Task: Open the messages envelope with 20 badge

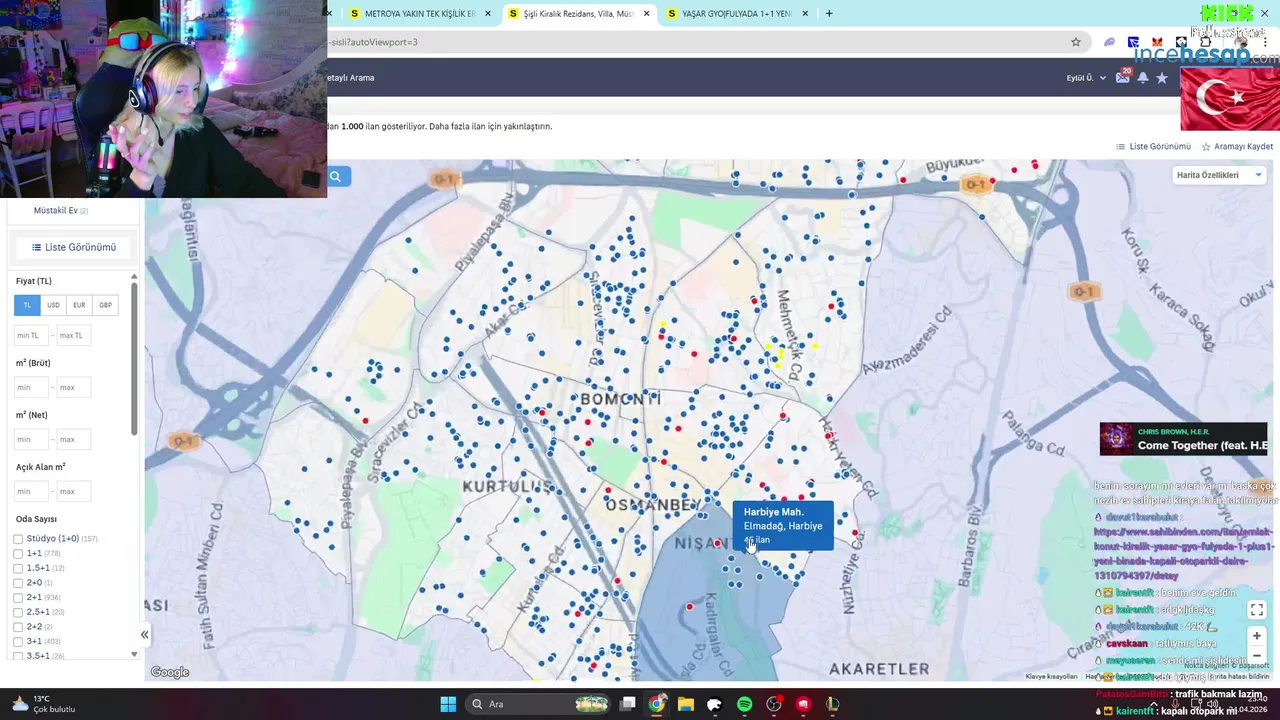Action: (1123, 77)
